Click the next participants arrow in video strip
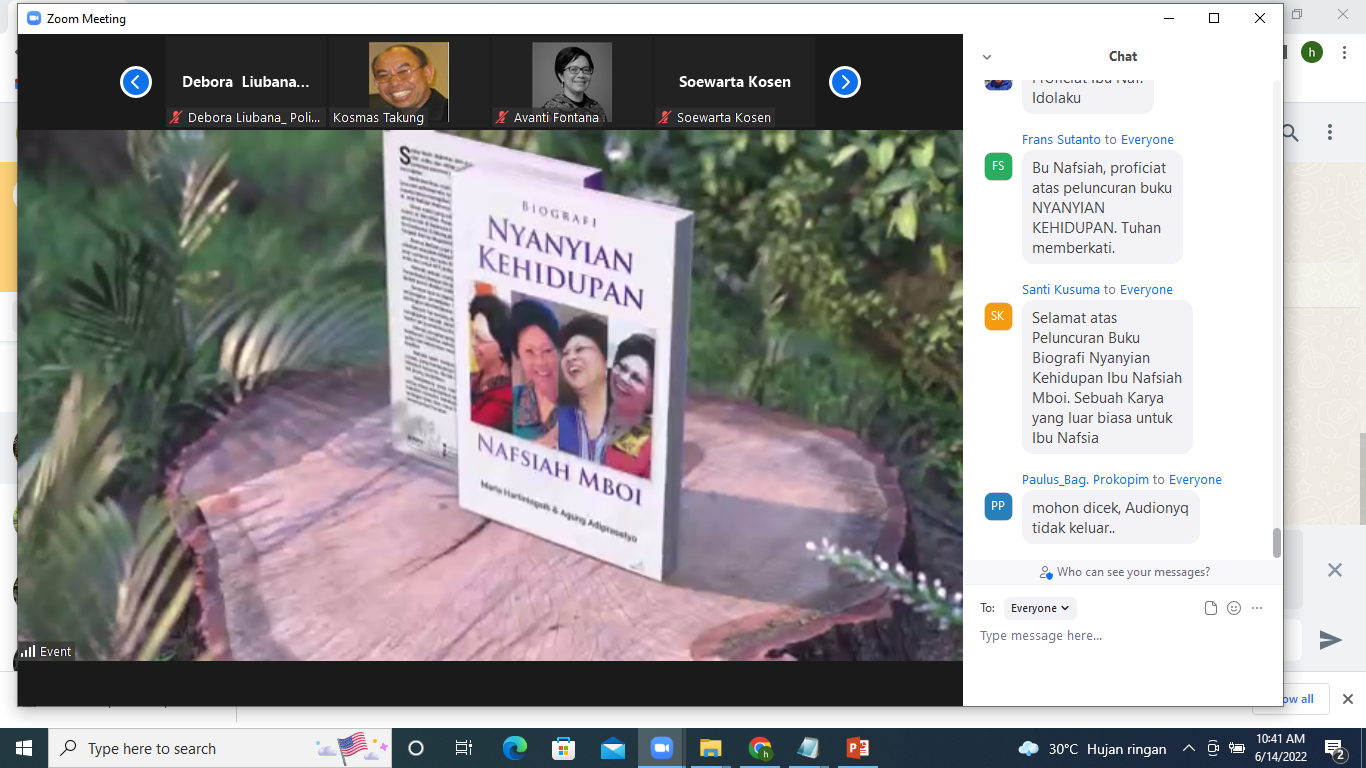This screenshot has width=1366, height=768. point(845,82)
